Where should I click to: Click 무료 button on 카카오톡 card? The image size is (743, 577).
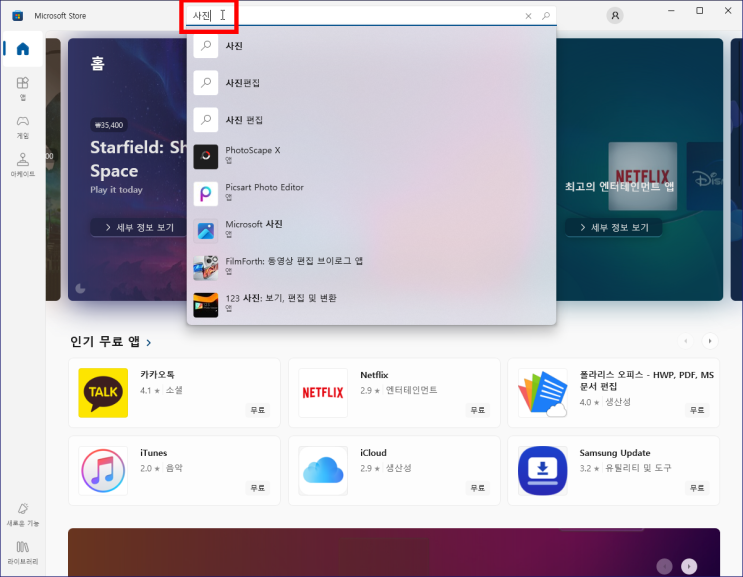(257, 410)
